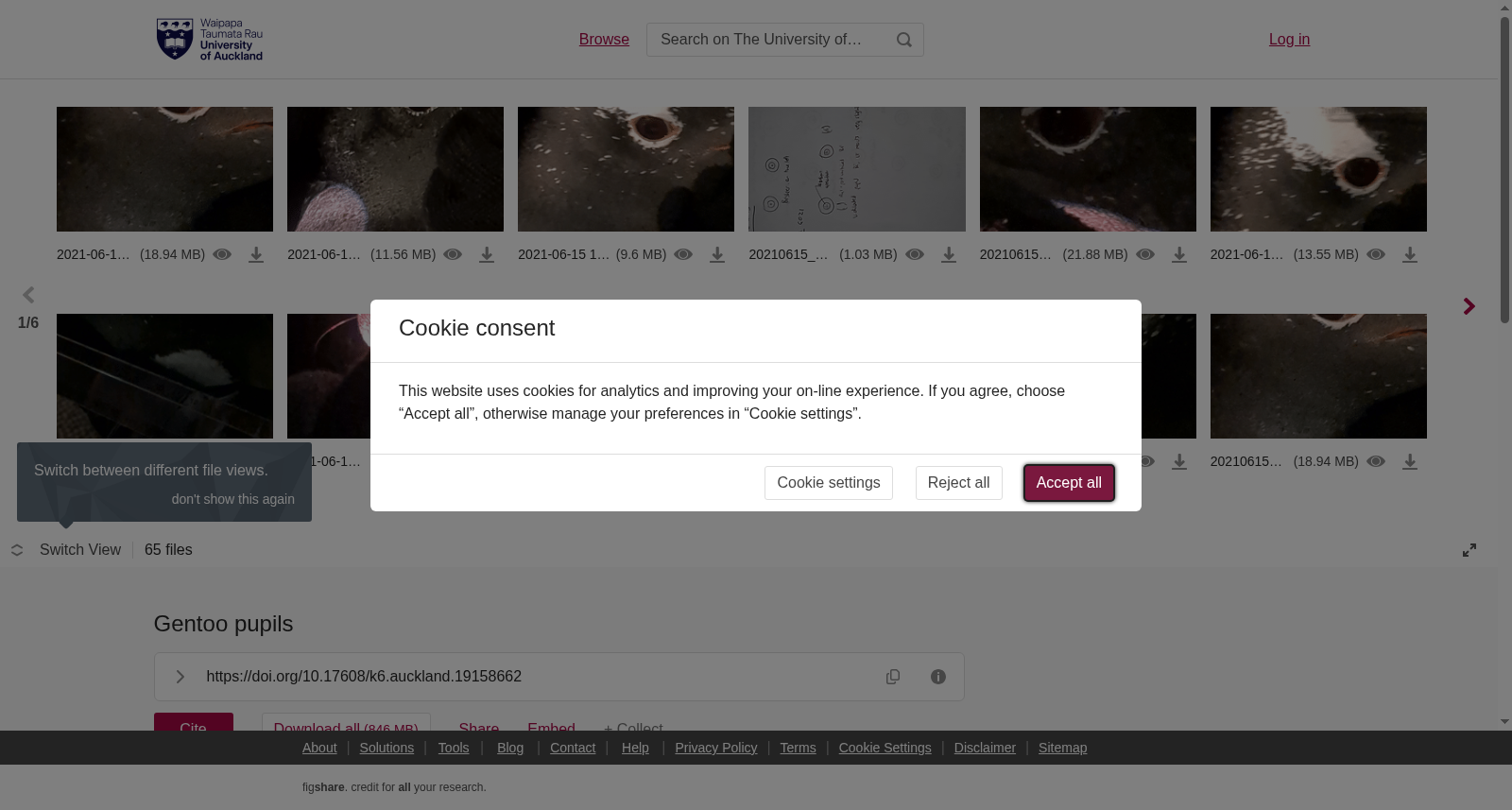1512x810 pixels.
Task: Open the Terms footer link
Action: (798, 748)
